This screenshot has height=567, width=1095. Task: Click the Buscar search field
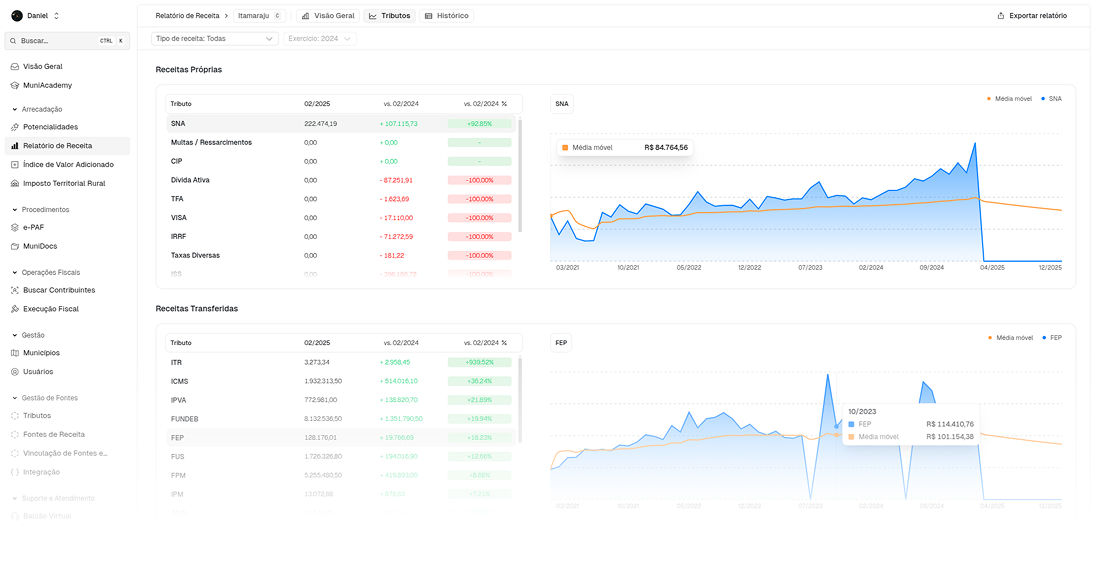[x=67, y=41]
